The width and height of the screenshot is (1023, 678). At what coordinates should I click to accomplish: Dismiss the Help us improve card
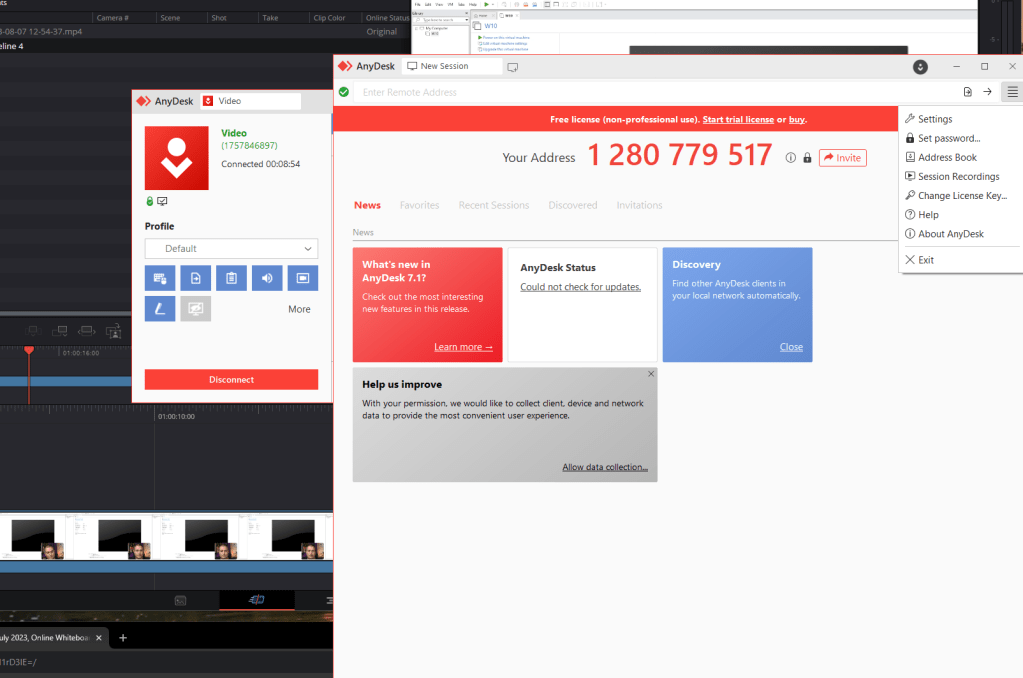[650, 374]
